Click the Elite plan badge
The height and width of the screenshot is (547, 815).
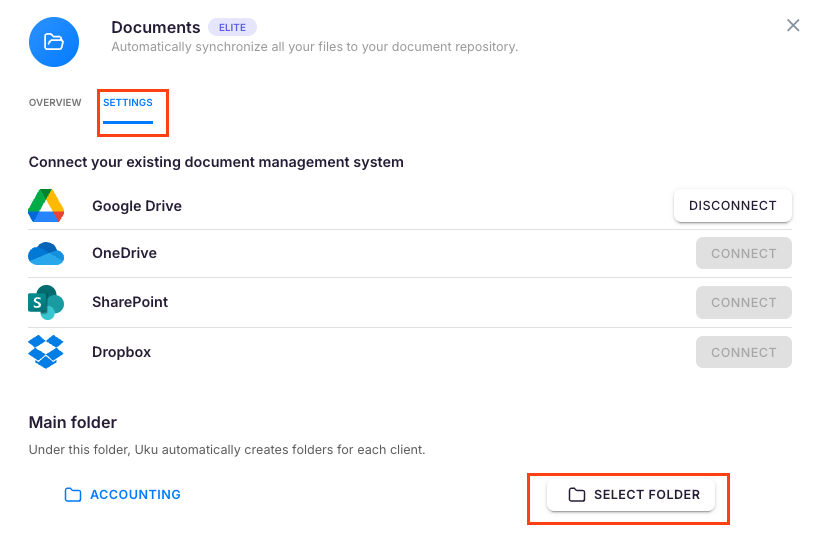coord(232,28)
